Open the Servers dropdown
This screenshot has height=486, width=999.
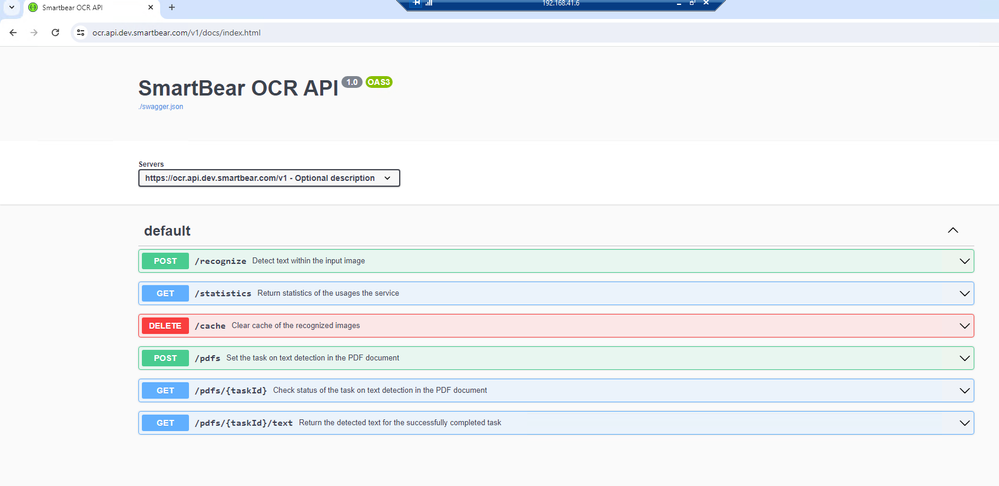[269, 178]
